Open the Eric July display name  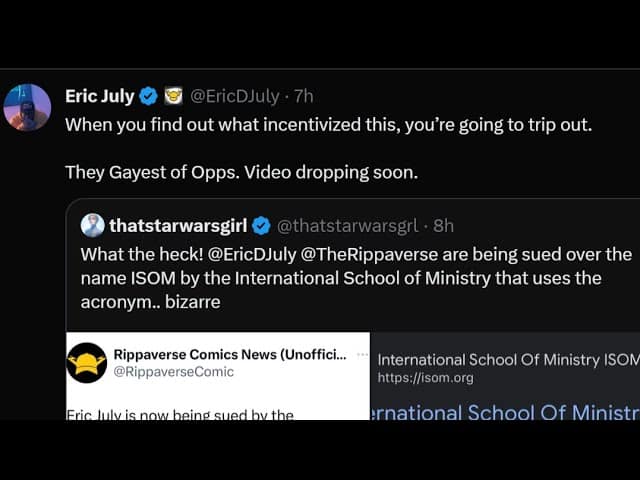[100, 97]
